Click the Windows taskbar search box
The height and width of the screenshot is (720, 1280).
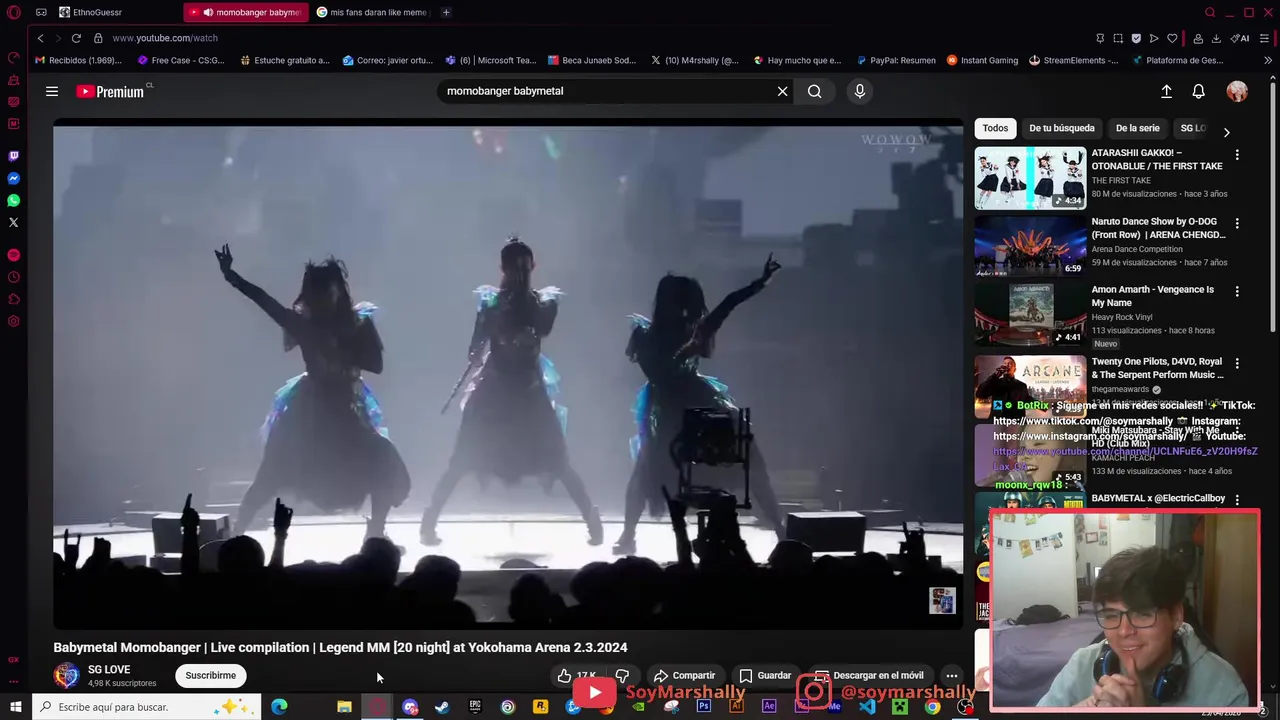coord(147,707)
